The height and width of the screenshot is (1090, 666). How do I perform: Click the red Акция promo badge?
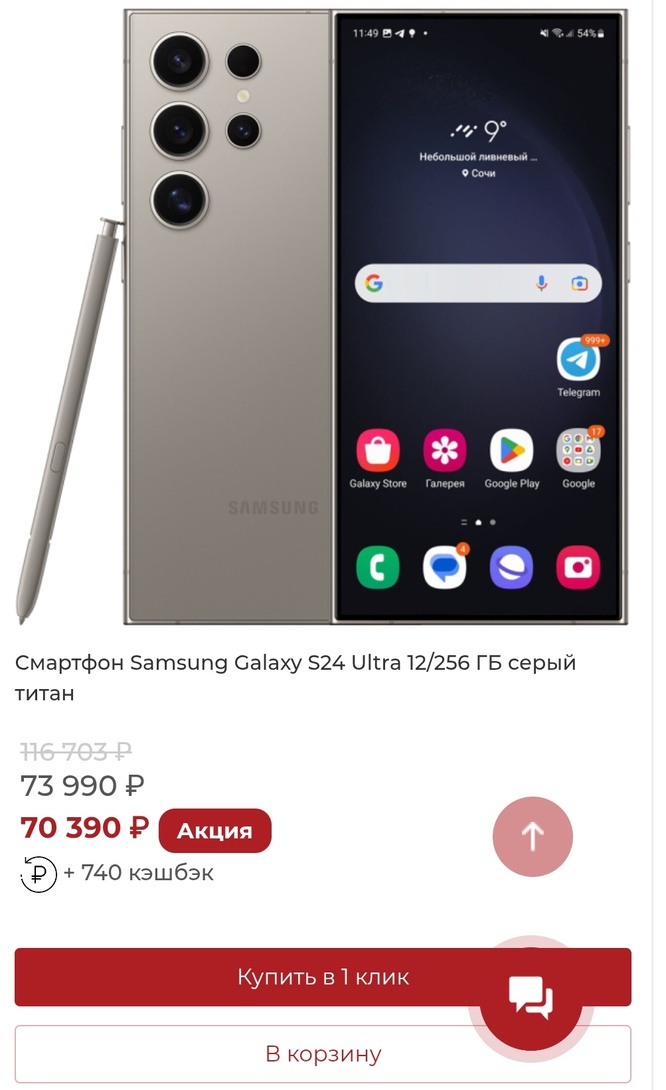click(x=215, y=831)
